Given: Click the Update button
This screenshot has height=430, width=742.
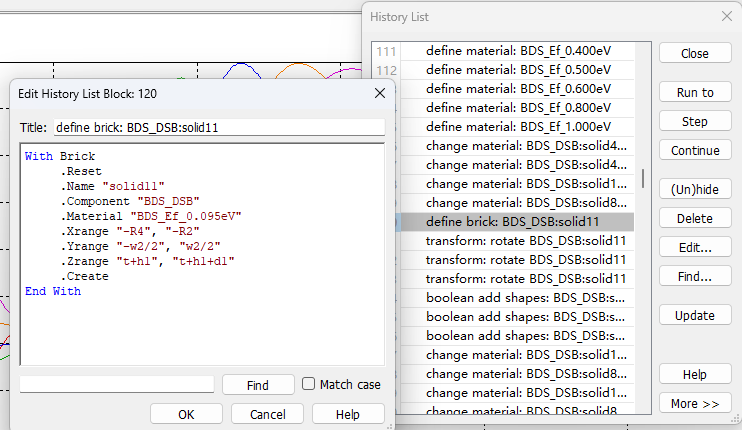Looking at the screenshot, I should click(x=695, y=316).
